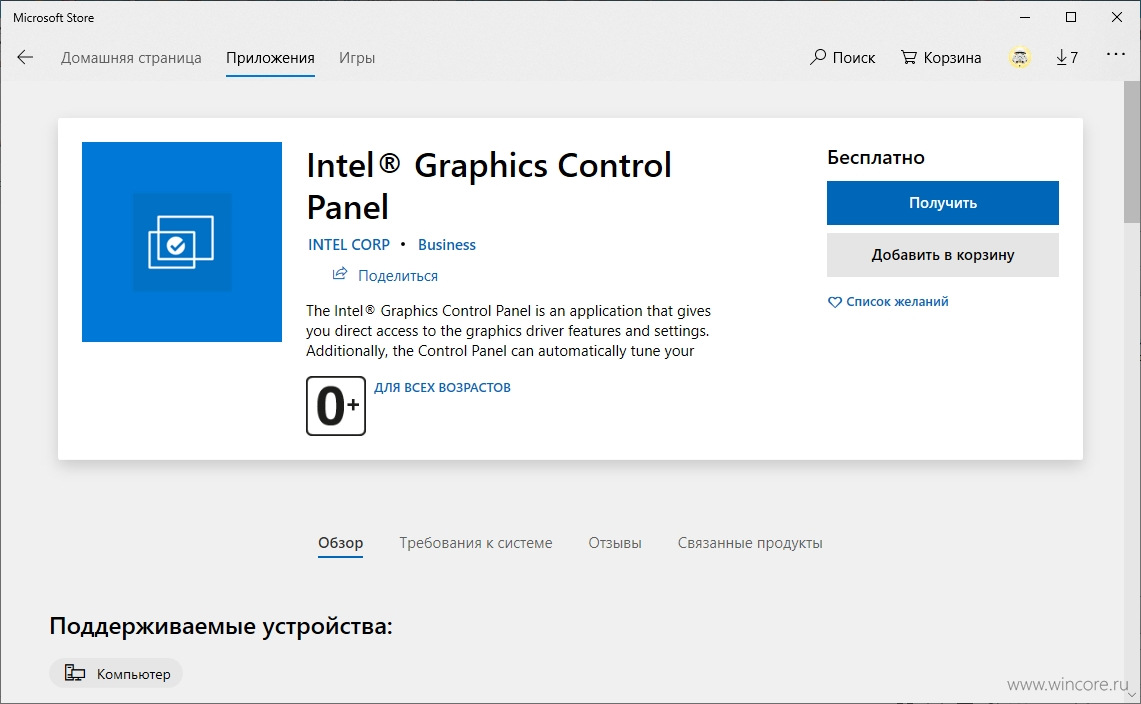
Task: Open the Business category link
Action: pyautogui.click(x=447, y=245)
